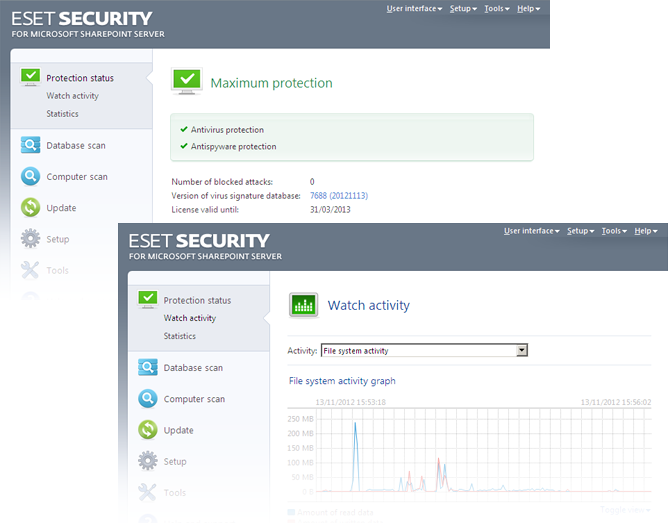Open User interface menu in back window

point(414,9)
